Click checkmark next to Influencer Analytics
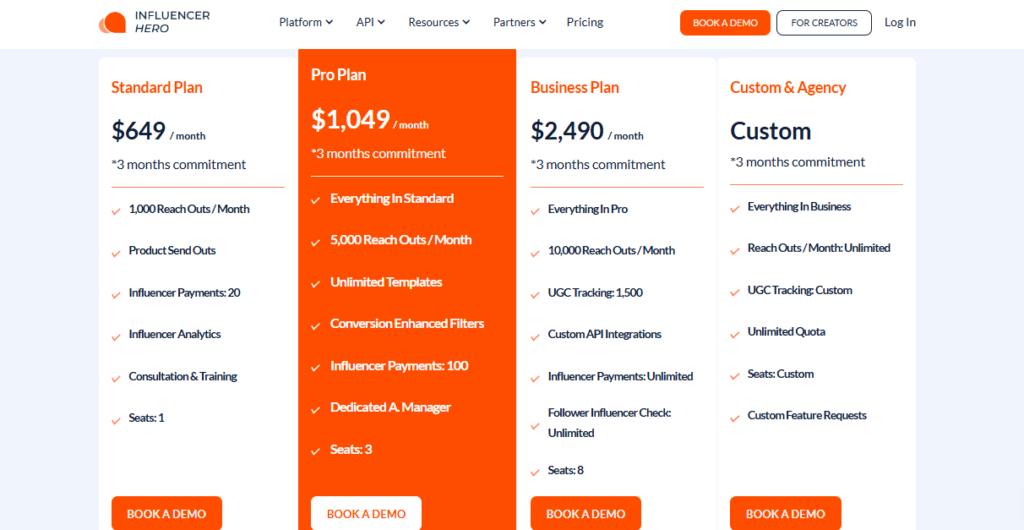 (117, 336)
